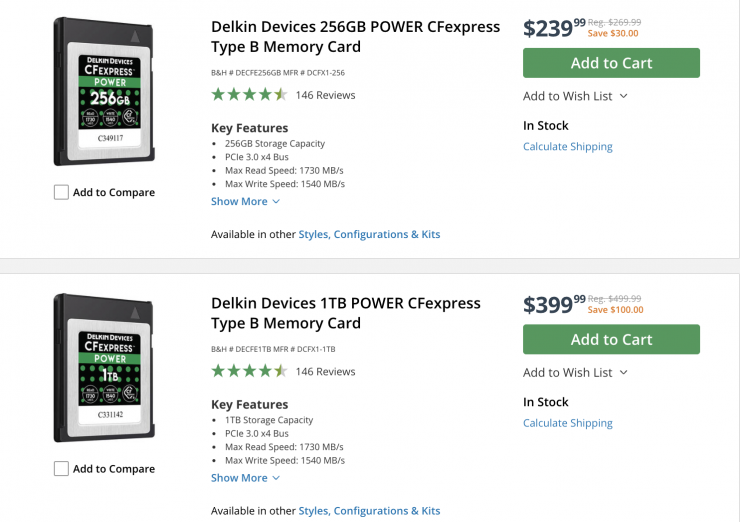Open the 1TB CFexpress card product image
Screen dimensions: 740x522
[x=104, y=368]
